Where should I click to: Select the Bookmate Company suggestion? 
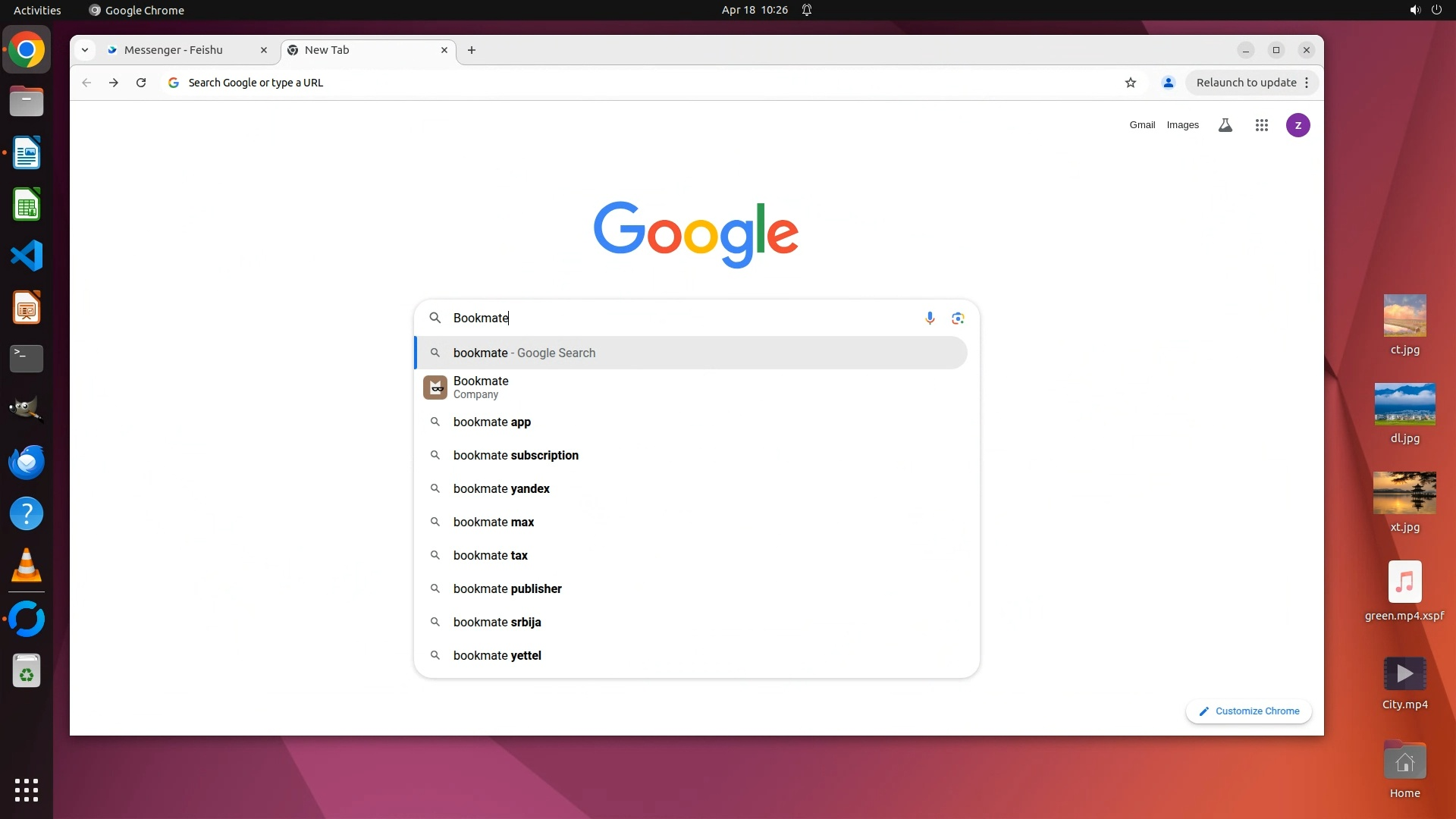click(x=482, y=387)
